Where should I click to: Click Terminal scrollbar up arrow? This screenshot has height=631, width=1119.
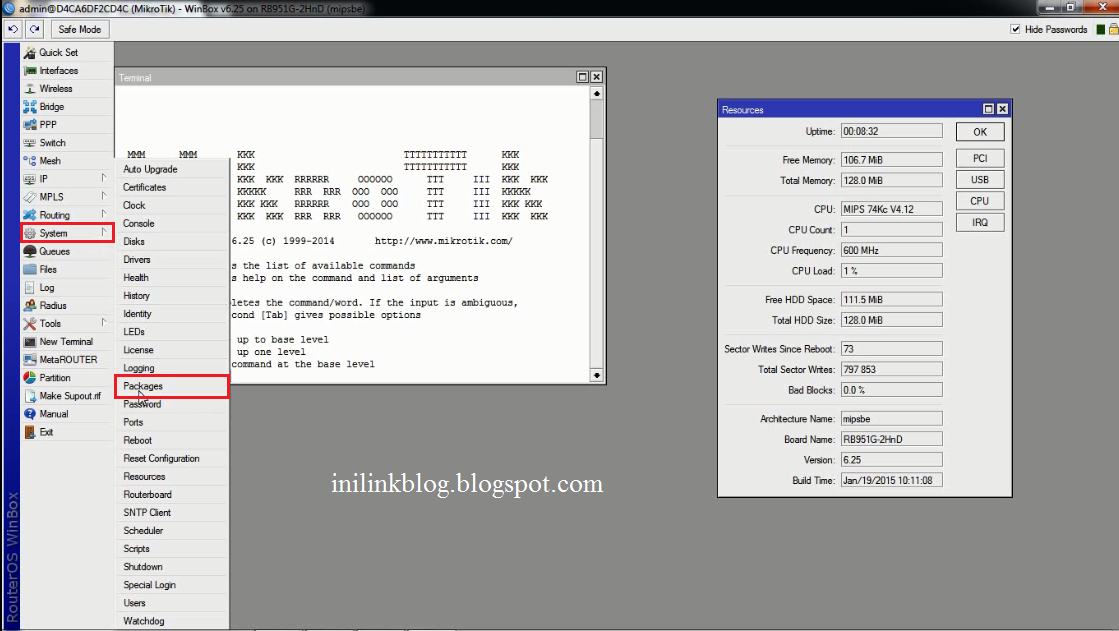(x=597, y=94)
